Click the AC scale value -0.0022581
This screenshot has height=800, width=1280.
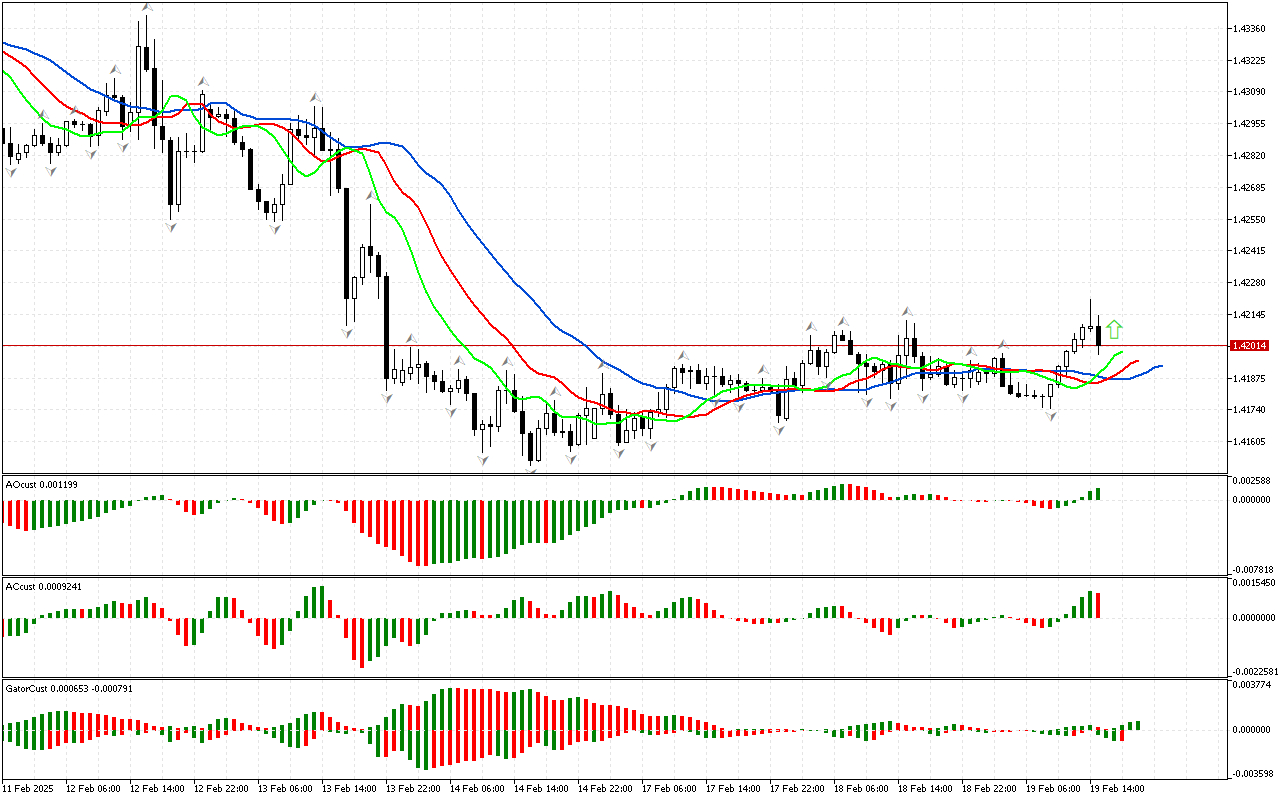1254,671
